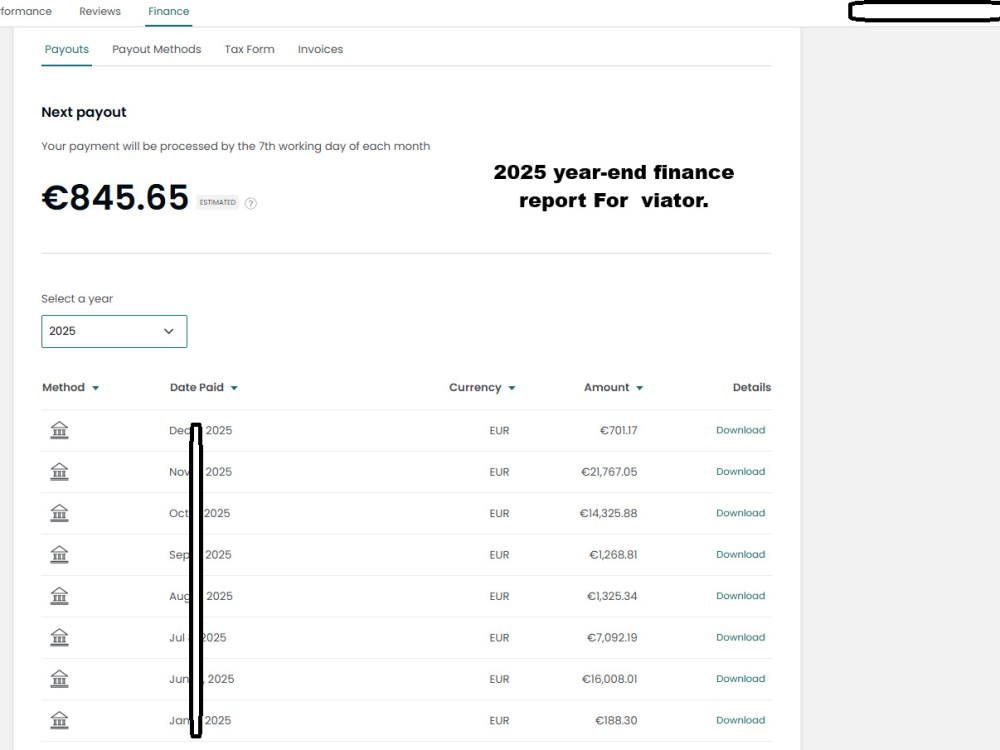Click the bank icon in the €7,092.19 row
This screenshot has width=1000, height=750.
pyautogui.click(x=59, y=638)
